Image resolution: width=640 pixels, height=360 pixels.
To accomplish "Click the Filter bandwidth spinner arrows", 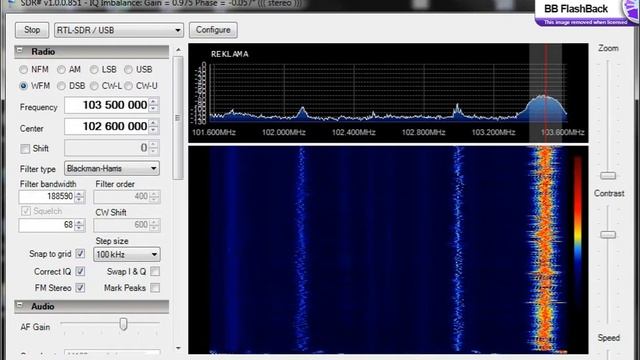I will pos(80,197).
